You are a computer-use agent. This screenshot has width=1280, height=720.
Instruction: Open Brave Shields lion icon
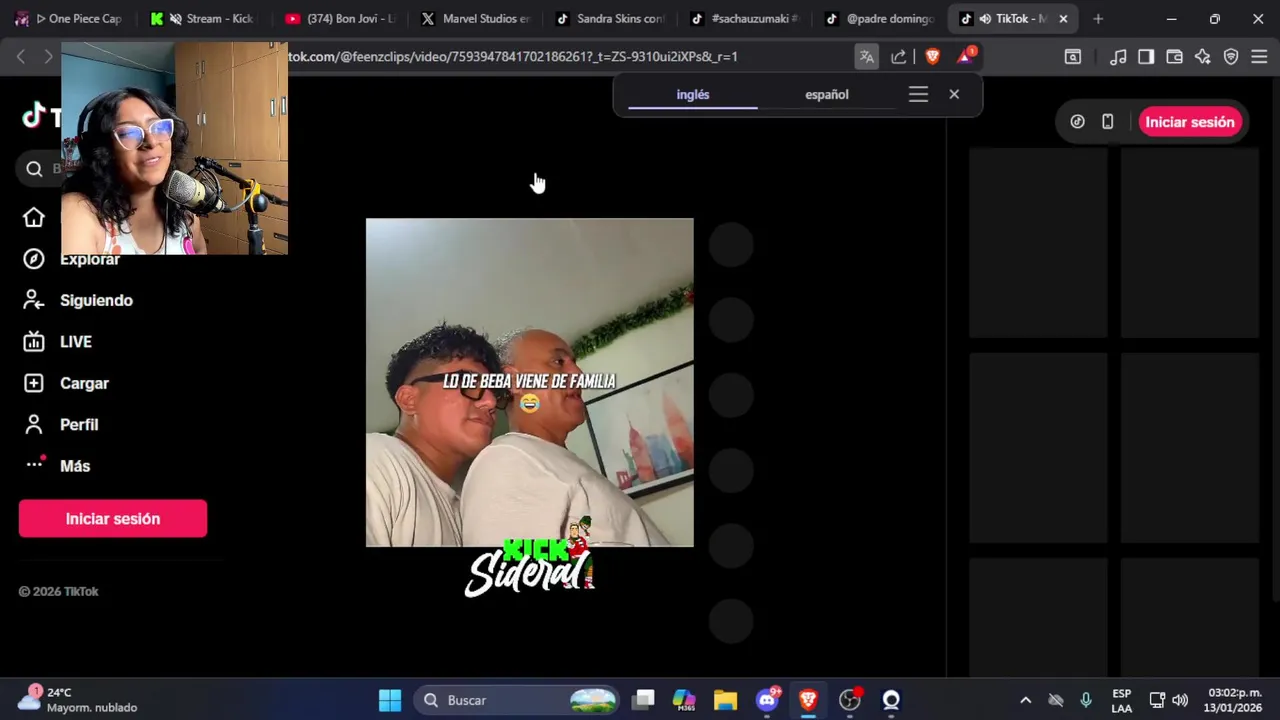click(932, 57)
